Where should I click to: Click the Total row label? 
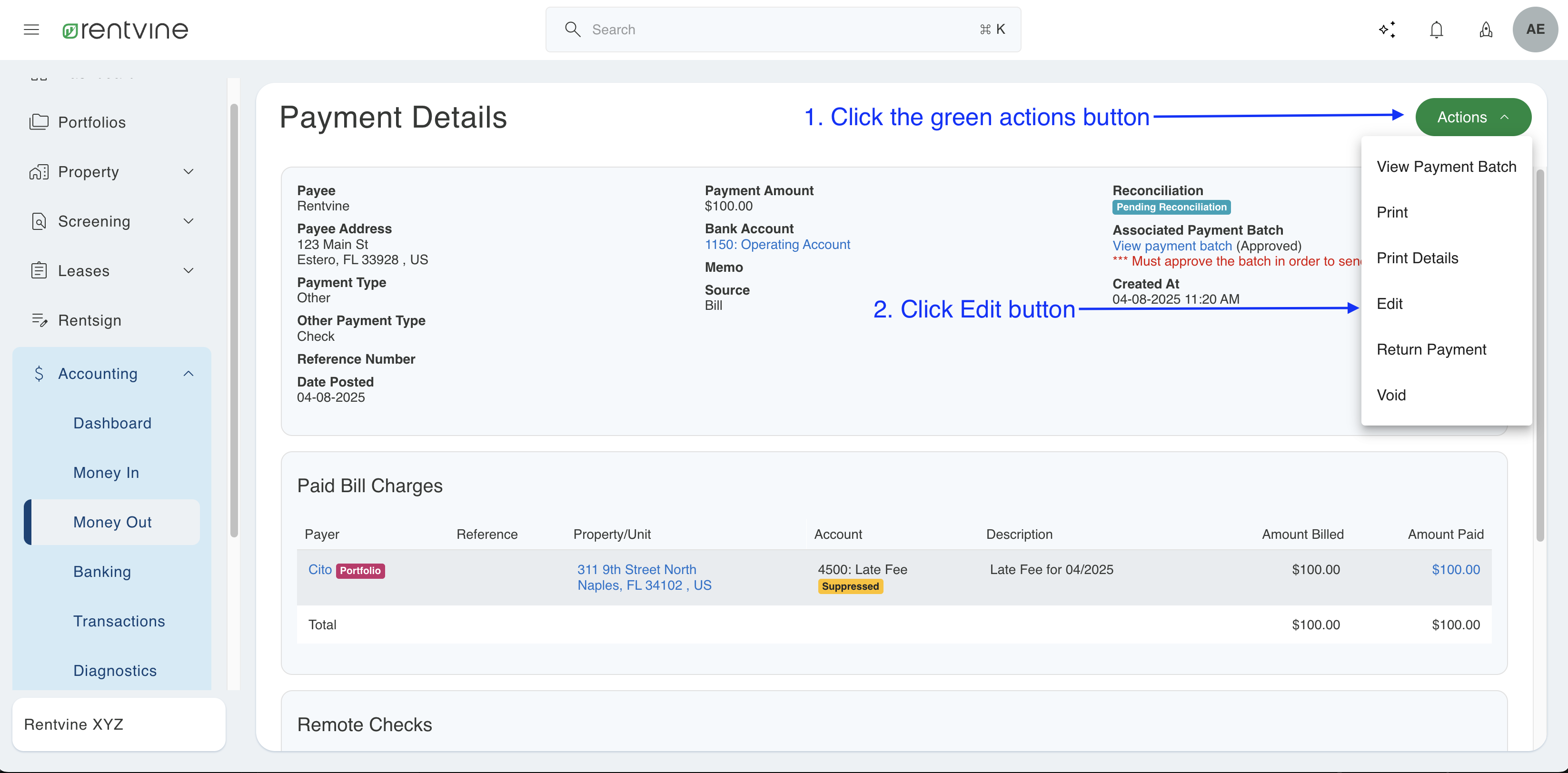pyautogui.click(x=322, y=624)
